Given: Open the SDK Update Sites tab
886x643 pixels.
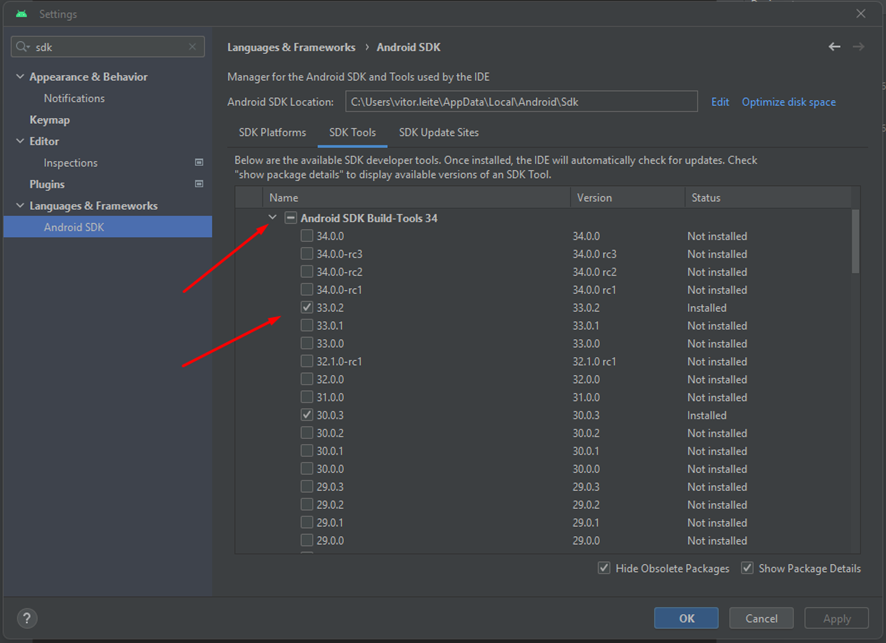Looking at the screenshot, I should pyautogui.click(x=438, y=132).
